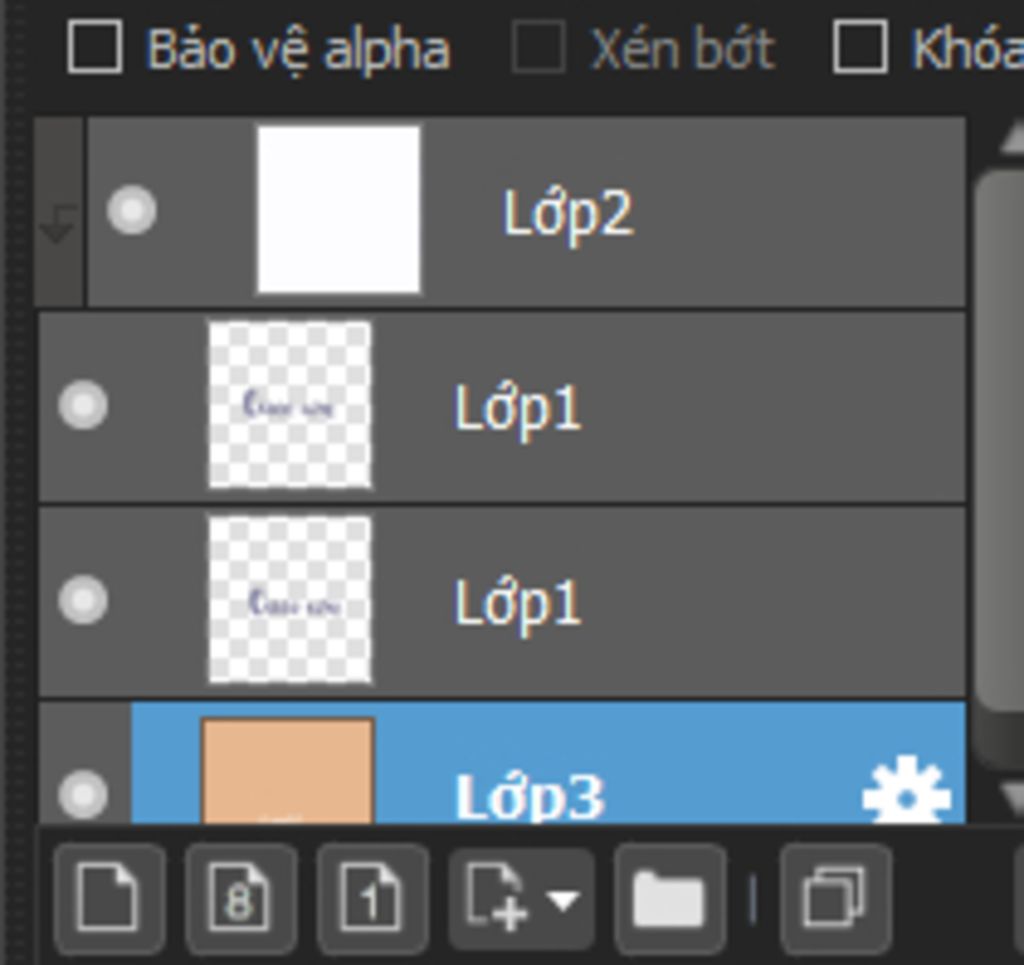Hide the Lớp2 layer

tap(132, 211)
